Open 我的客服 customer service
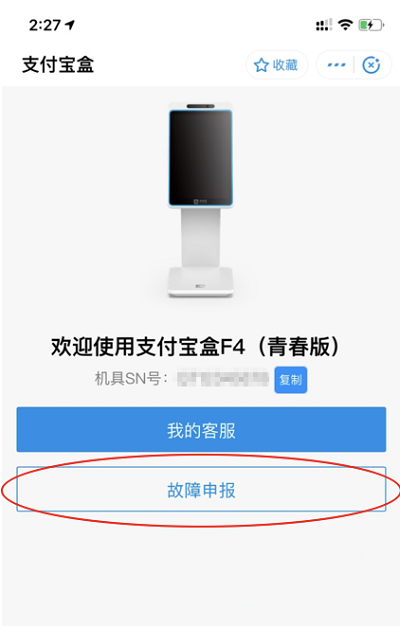This screenshot has width=400, height=626. coord(201,430)
